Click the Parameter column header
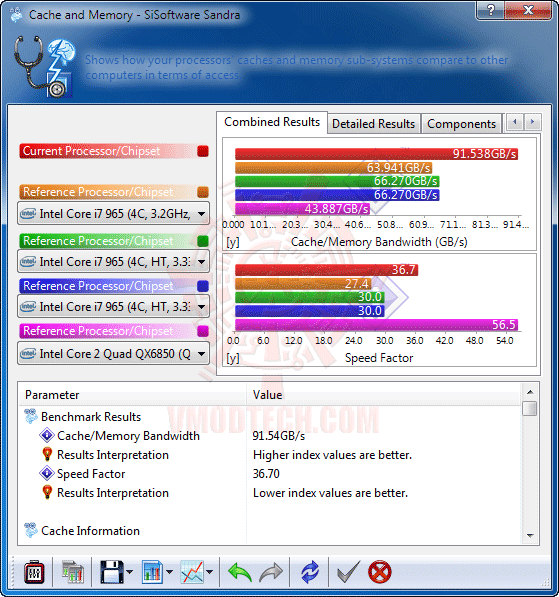559x597 pixels. coord(133,395)
